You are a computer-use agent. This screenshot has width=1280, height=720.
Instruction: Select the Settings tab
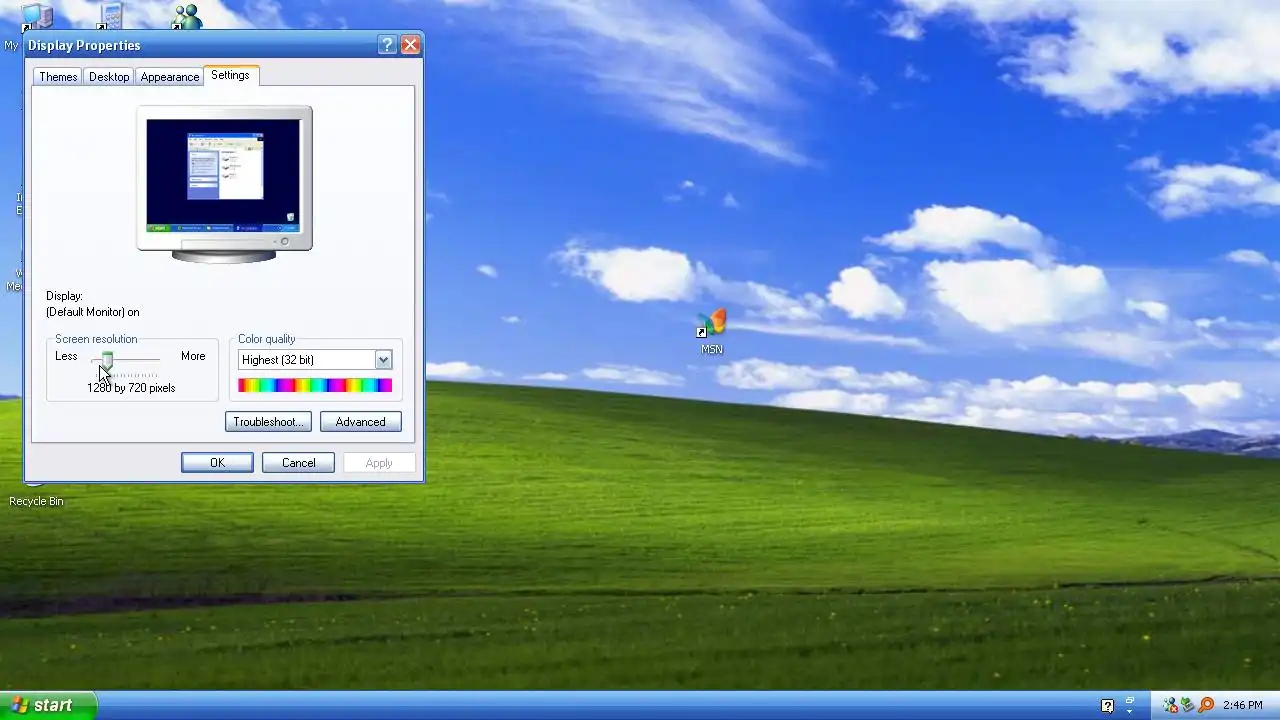coord(230,75)
